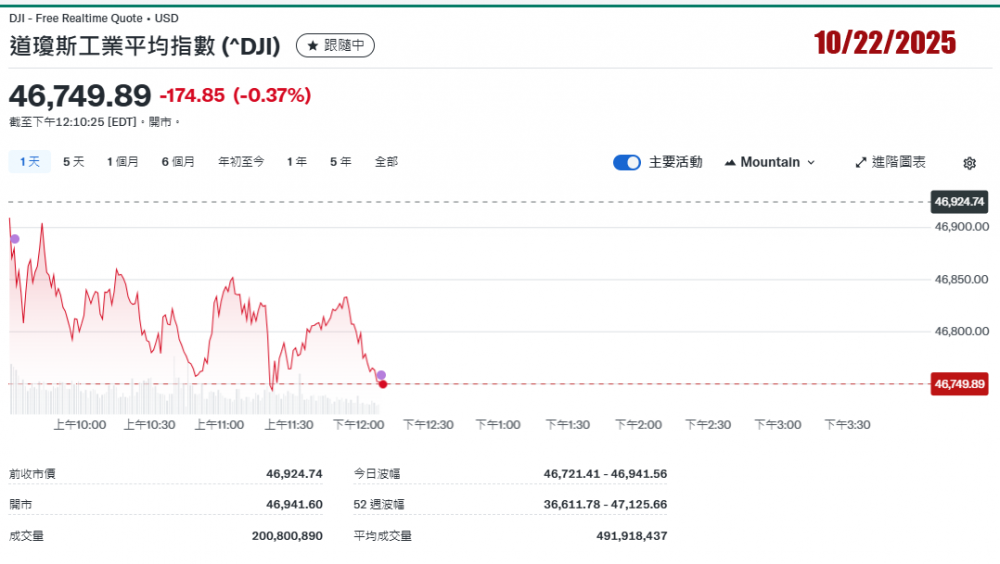The image size is (1000, 564).
Task: Select 年初至今 year-to-date range
Action: tap(241, 161)
